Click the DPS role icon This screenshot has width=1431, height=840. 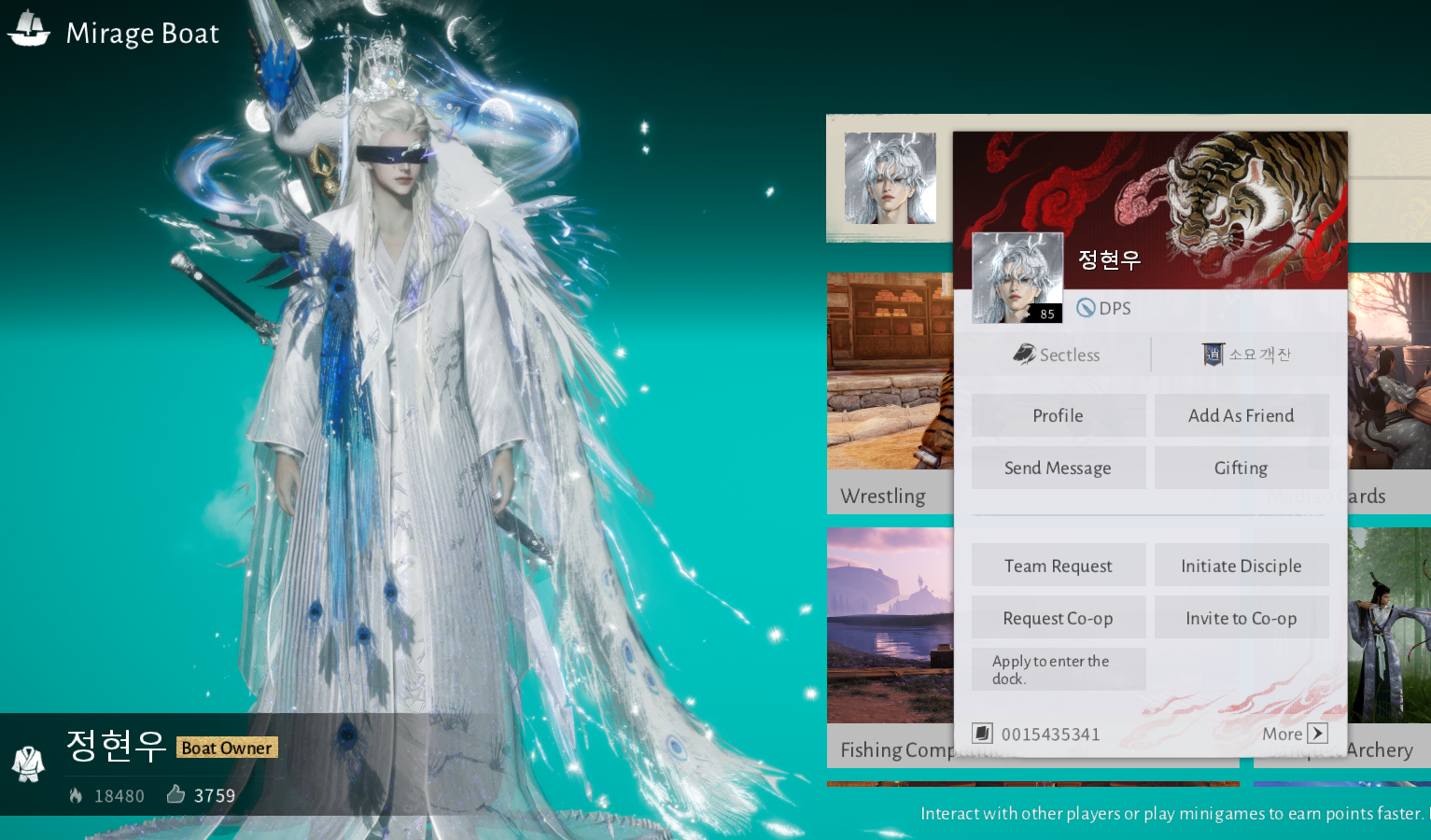(x=1086, y=308)
